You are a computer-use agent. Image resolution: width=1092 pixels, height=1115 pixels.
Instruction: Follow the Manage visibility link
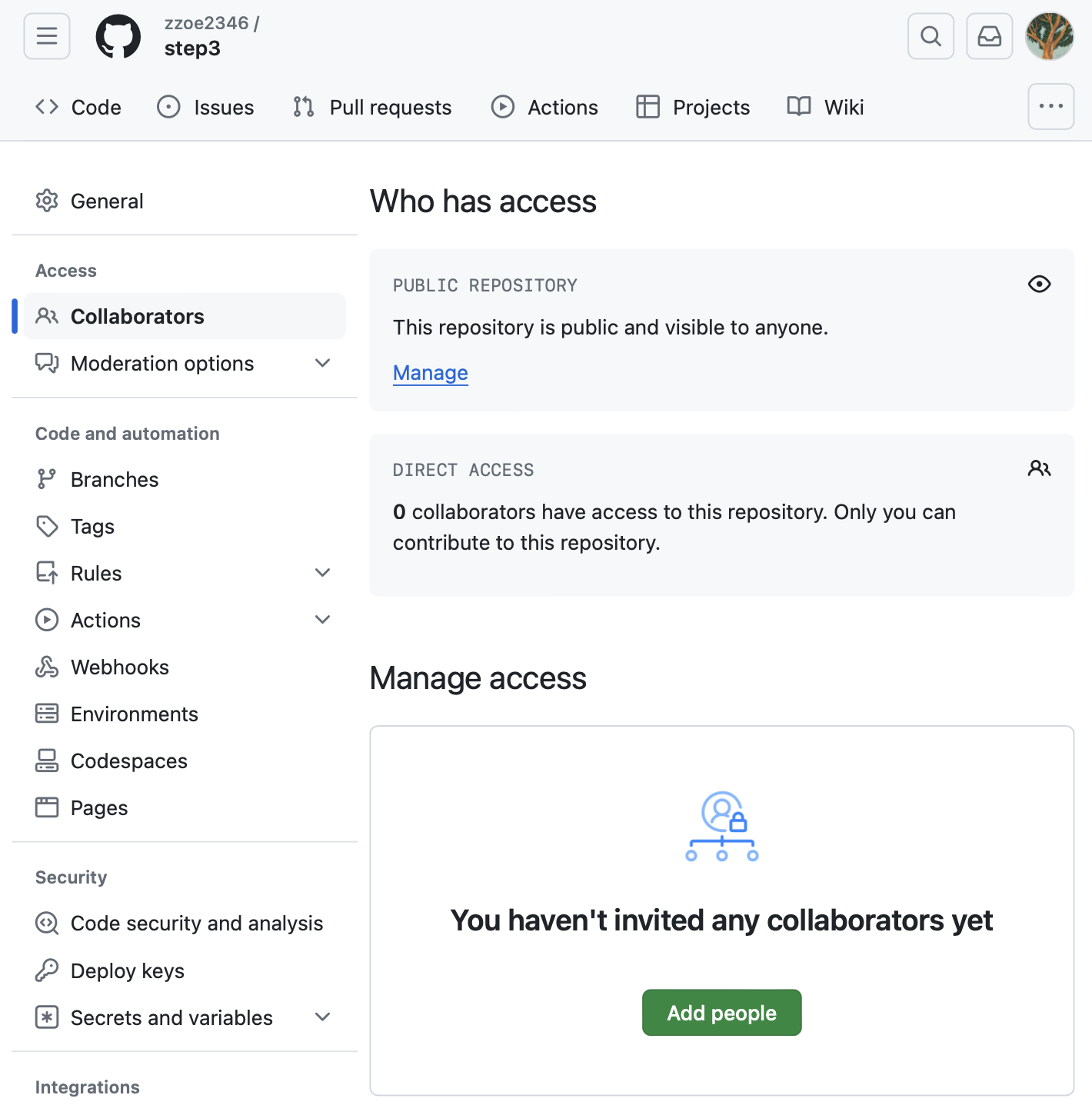click(x=430, y=373)
